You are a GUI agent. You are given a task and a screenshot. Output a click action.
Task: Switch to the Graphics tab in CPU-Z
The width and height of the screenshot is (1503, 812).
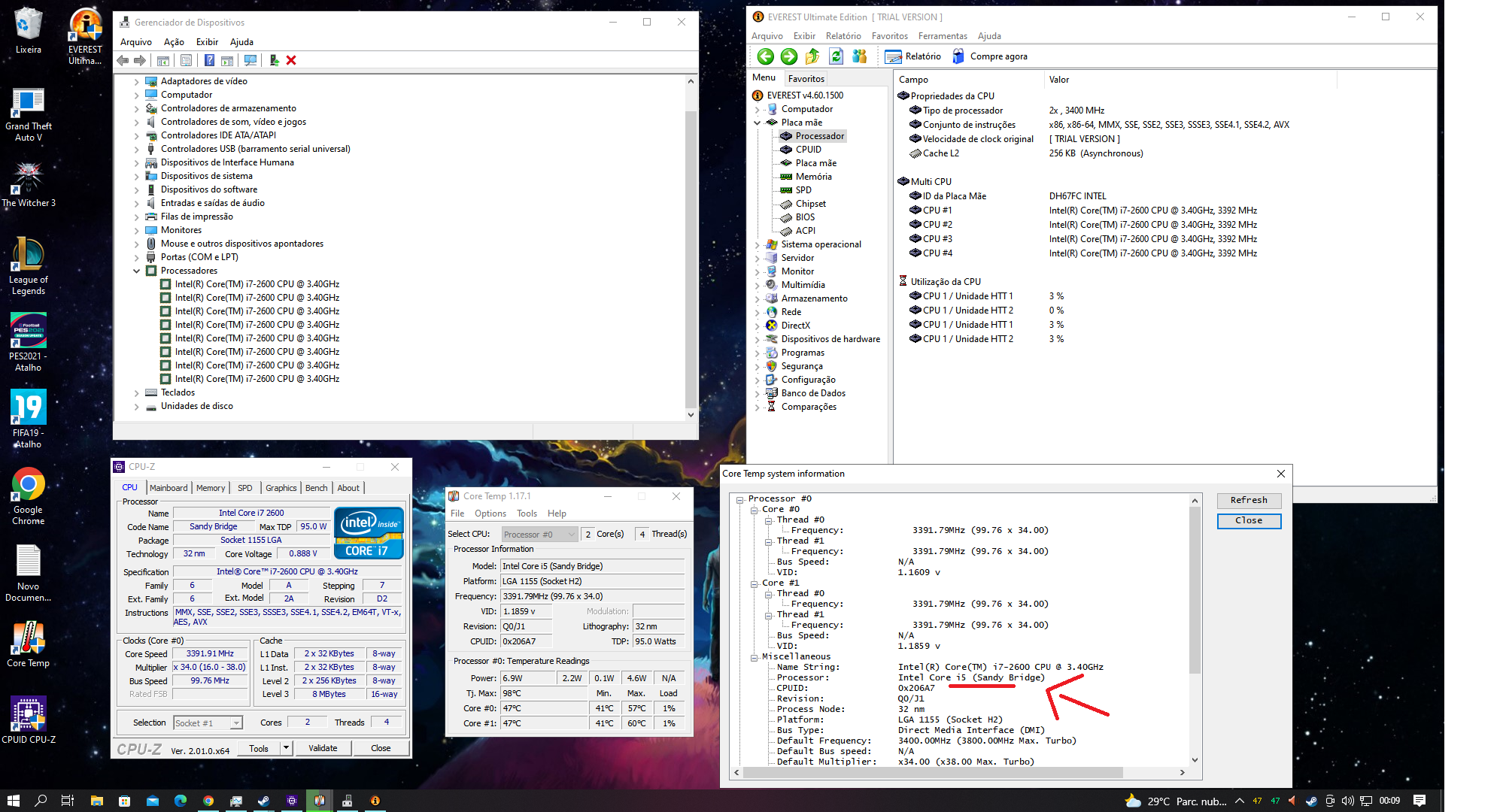[281, 488]
